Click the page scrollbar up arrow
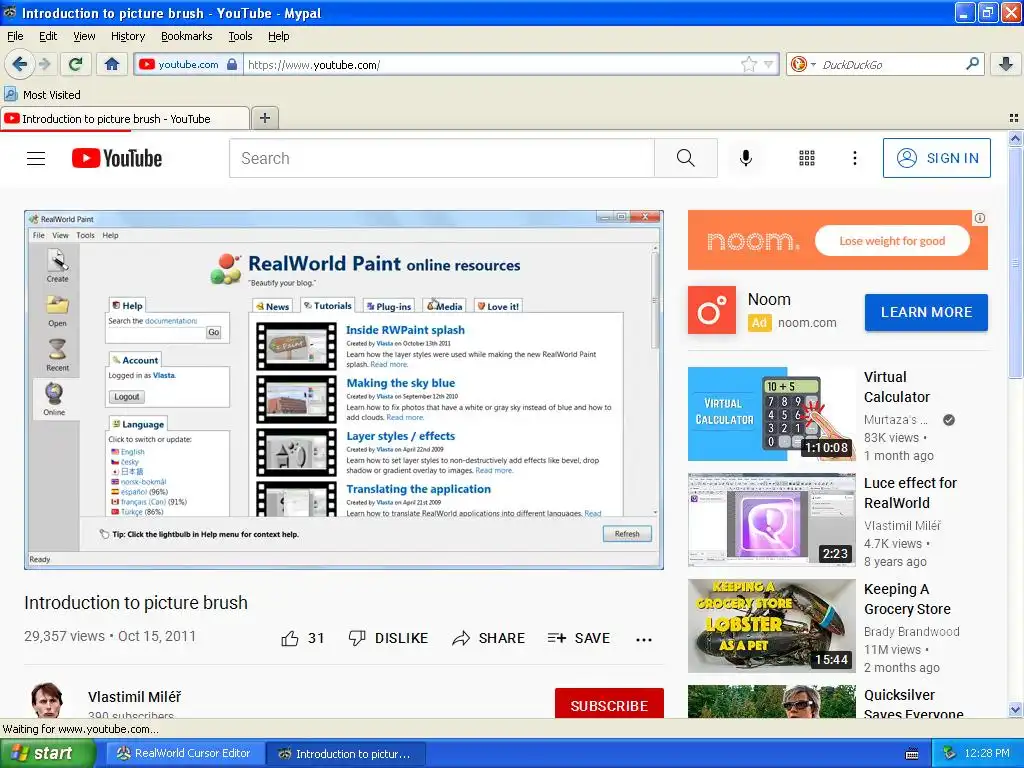1024x768 pixels. tap(1015, 138)
